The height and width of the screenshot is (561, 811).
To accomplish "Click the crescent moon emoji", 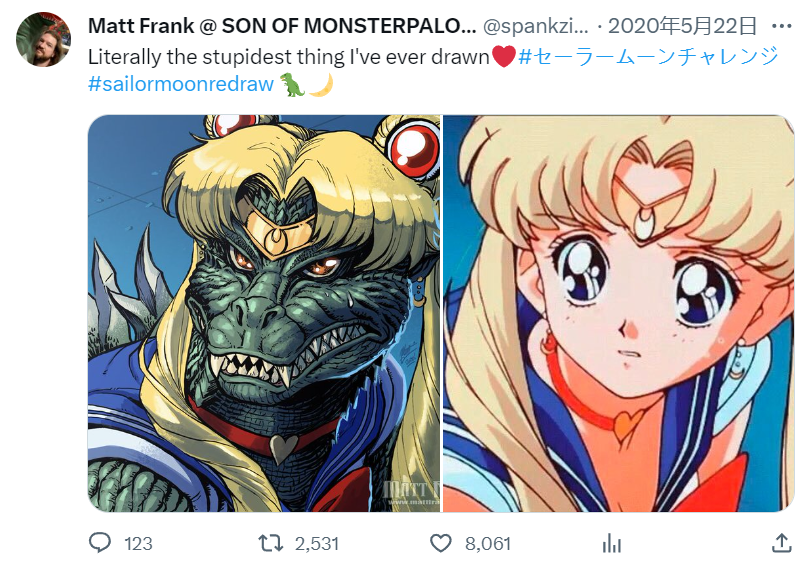I will (x=320, y=84).
